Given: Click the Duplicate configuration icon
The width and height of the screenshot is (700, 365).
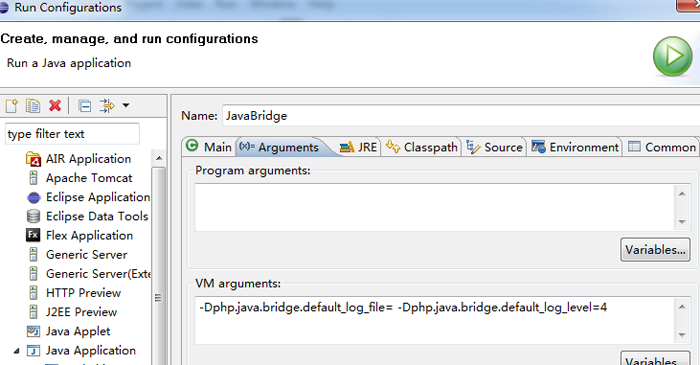Looking at the screenshot, I should pyautogui.click(x=33, y=106).
